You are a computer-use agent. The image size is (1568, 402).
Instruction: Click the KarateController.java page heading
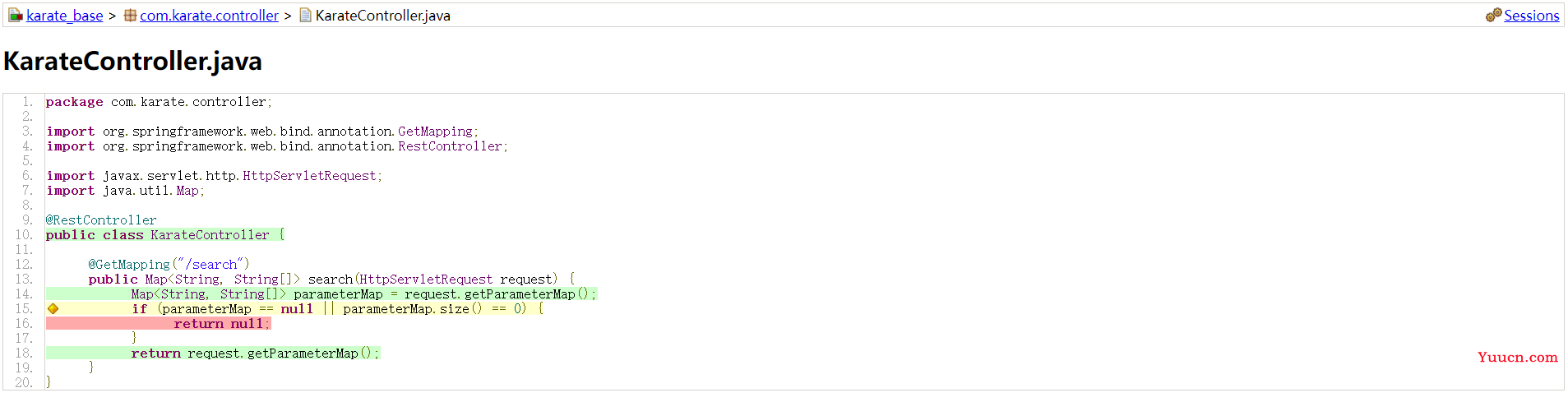[x=133, y=61]
